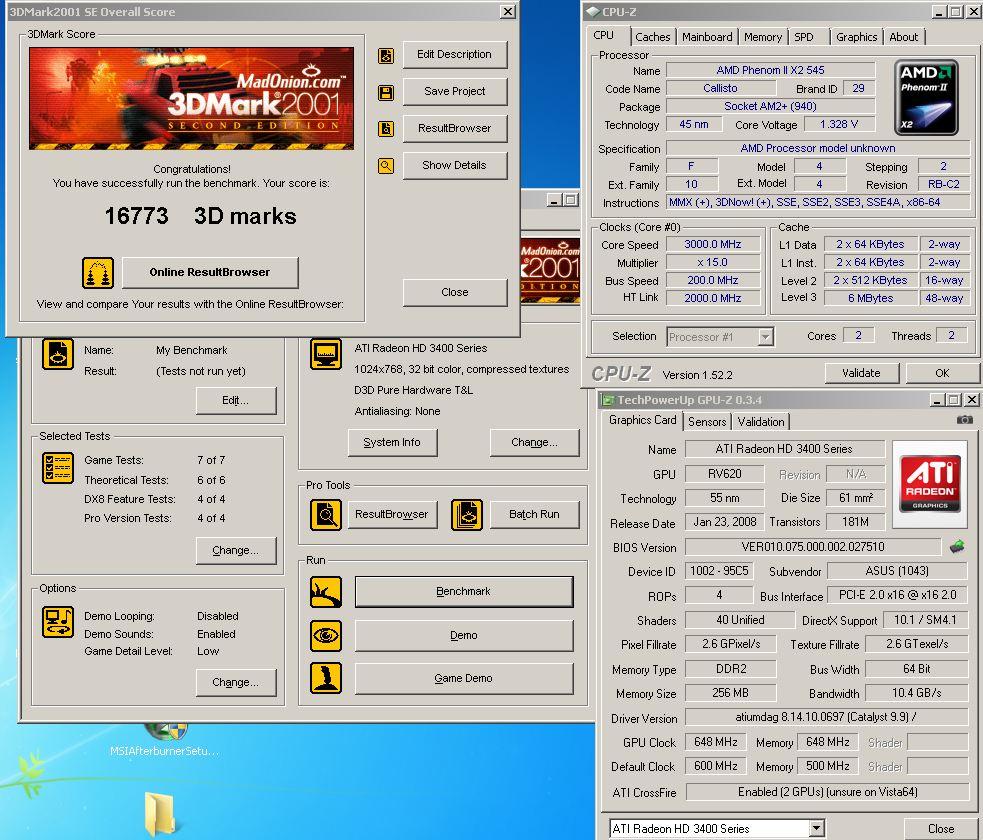Screen dimensions: 983x840
Task: Select the CPU tab in CPU-Z
Action: pos(604,36)
